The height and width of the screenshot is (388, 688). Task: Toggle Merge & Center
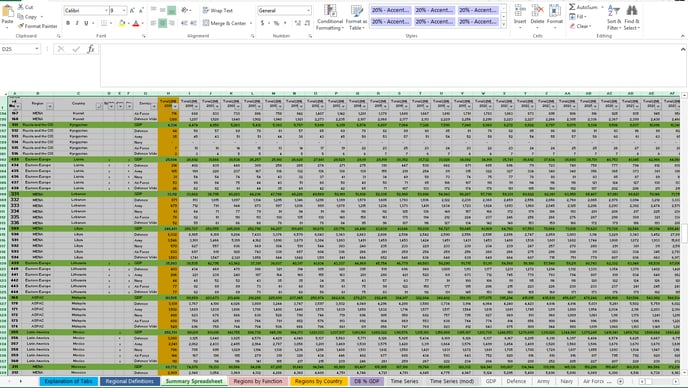224,23
